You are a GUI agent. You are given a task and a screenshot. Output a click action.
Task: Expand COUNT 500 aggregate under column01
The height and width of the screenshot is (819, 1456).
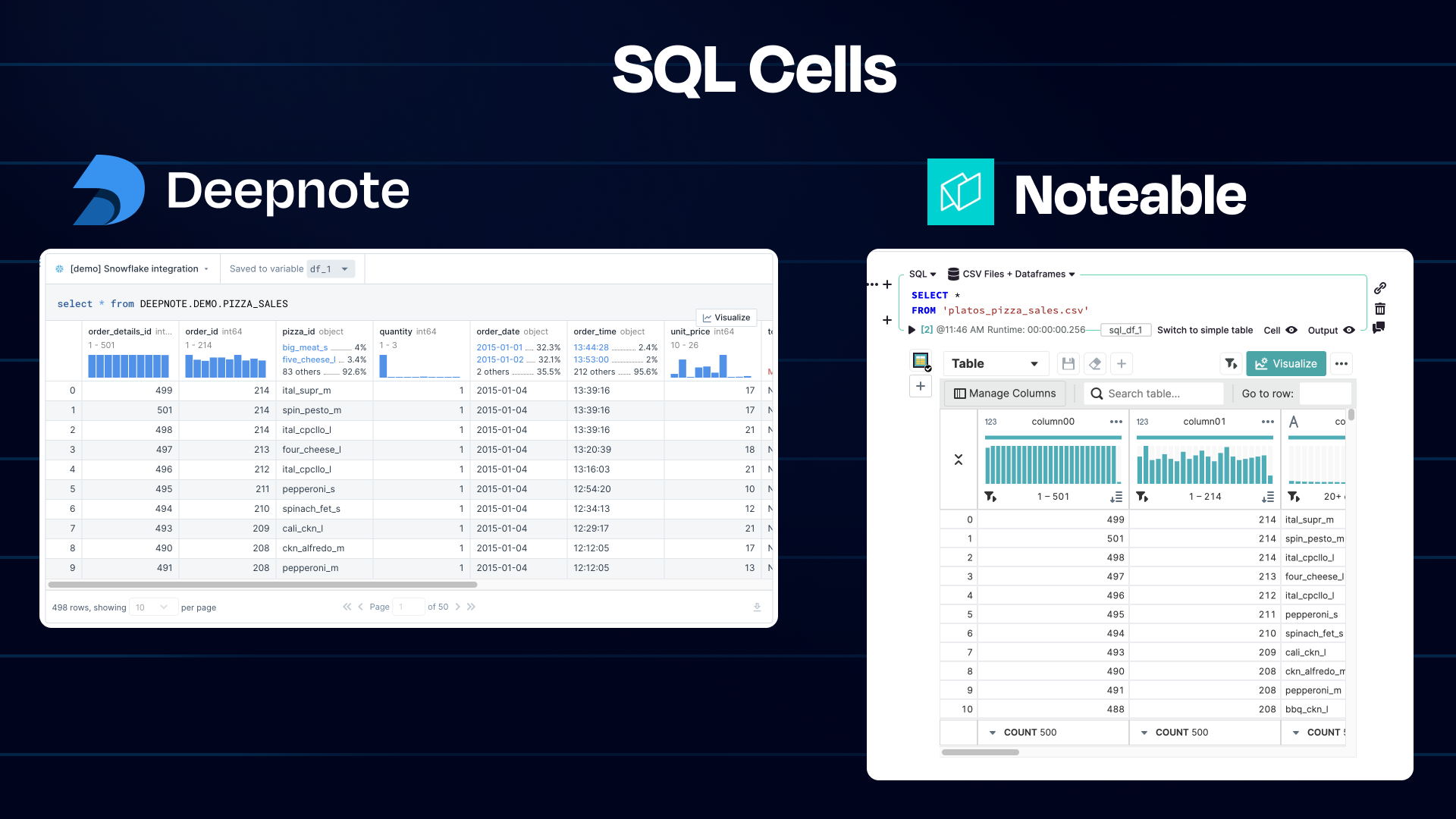[1144, 733]
